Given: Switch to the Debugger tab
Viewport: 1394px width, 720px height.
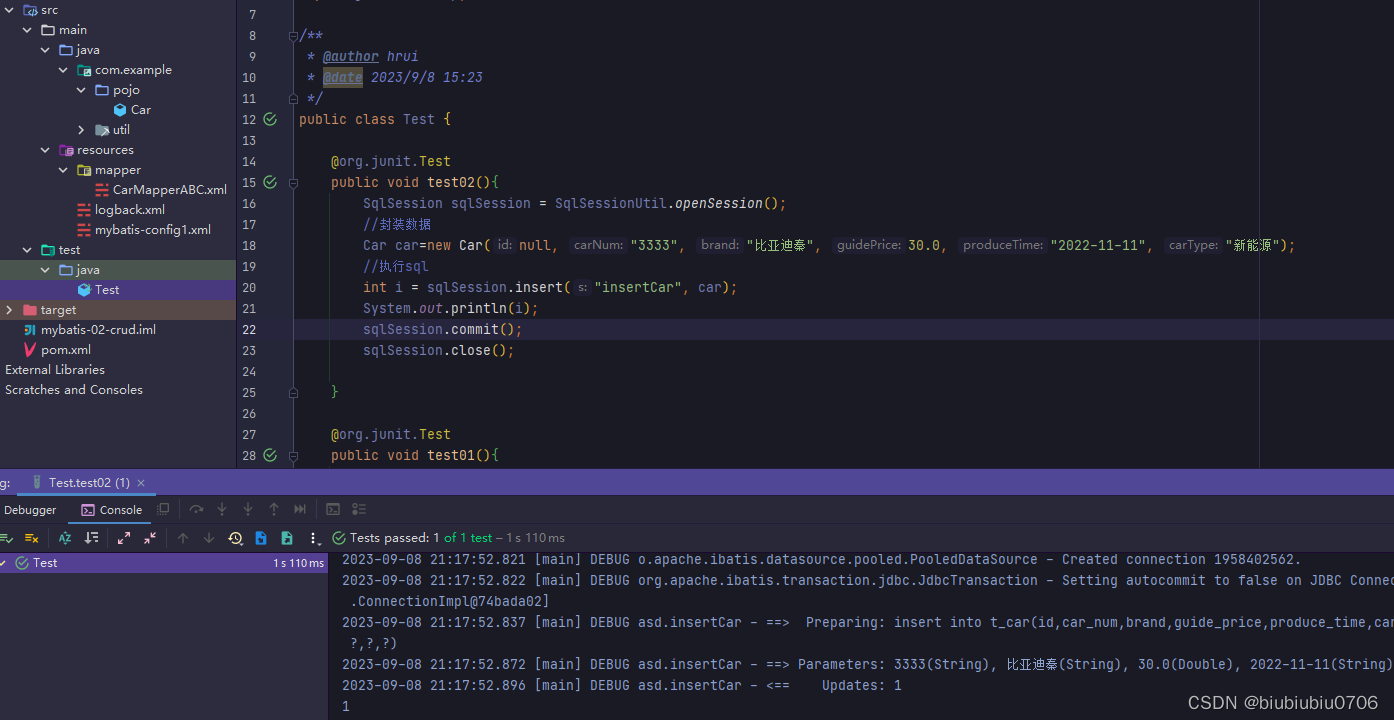Looking at the screenshot, I should pyautogui.click(x=30, y=510).
